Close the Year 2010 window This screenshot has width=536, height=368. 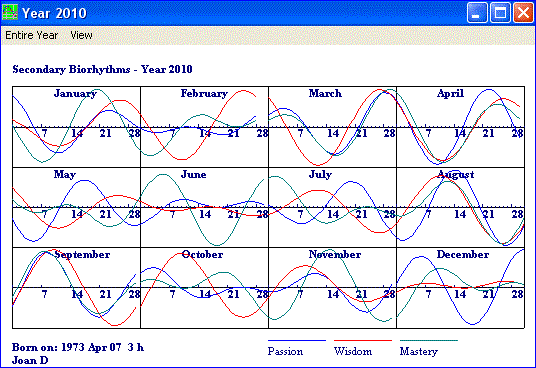[523, 13]
